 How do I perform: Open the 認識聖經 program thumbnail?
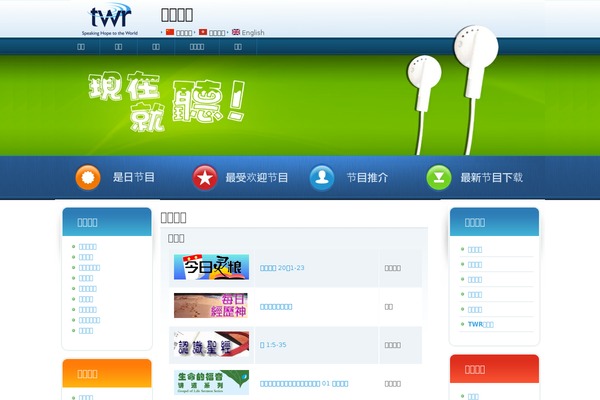pyautogui.click(x=211, y=344)
